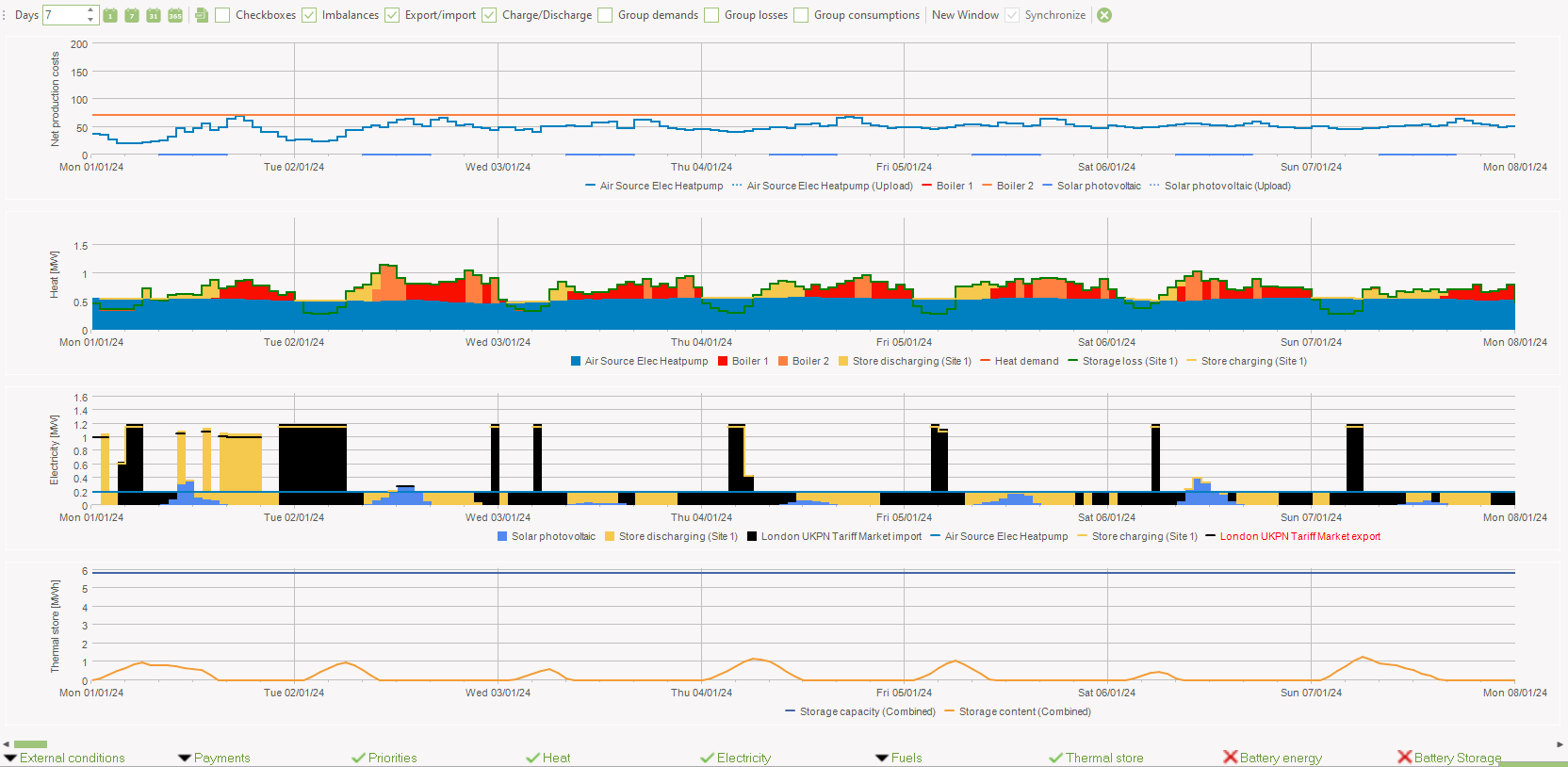The image size is (1568, 767).
Task: Click the copy charts icon beside calendar icons
Action: point(202,15)
